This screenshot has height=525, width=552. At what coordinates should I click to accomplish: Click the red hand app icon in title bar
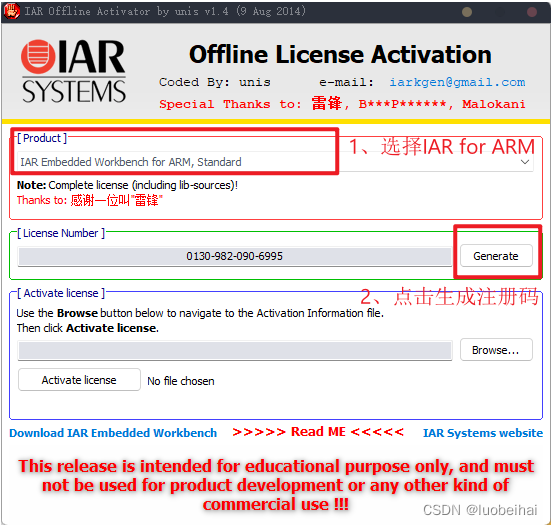[x=11, y=11]
